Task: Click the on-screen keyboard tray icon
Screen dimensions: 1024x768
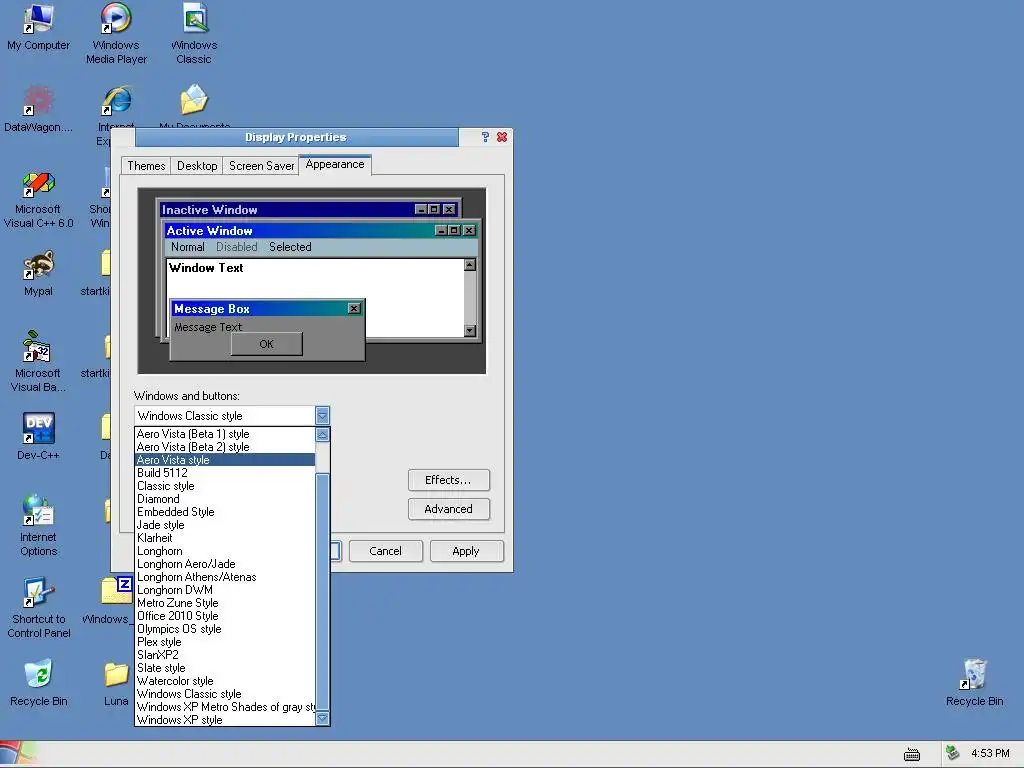Action: coord(912,754)
